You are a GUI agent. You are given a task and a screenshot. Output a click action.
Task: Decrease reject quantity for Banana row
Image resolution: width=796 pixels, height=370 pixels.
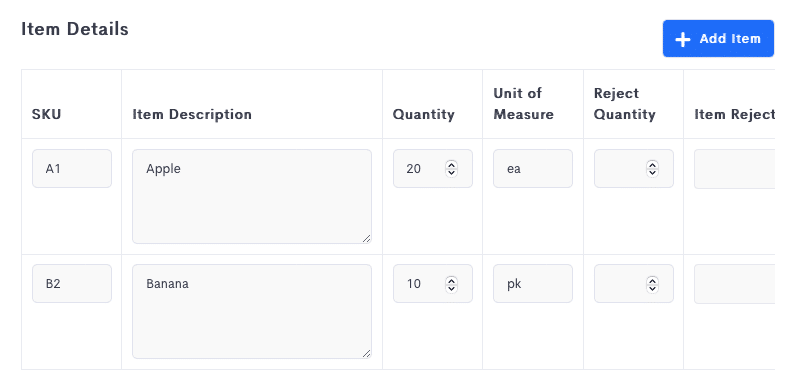coord(652,288)
